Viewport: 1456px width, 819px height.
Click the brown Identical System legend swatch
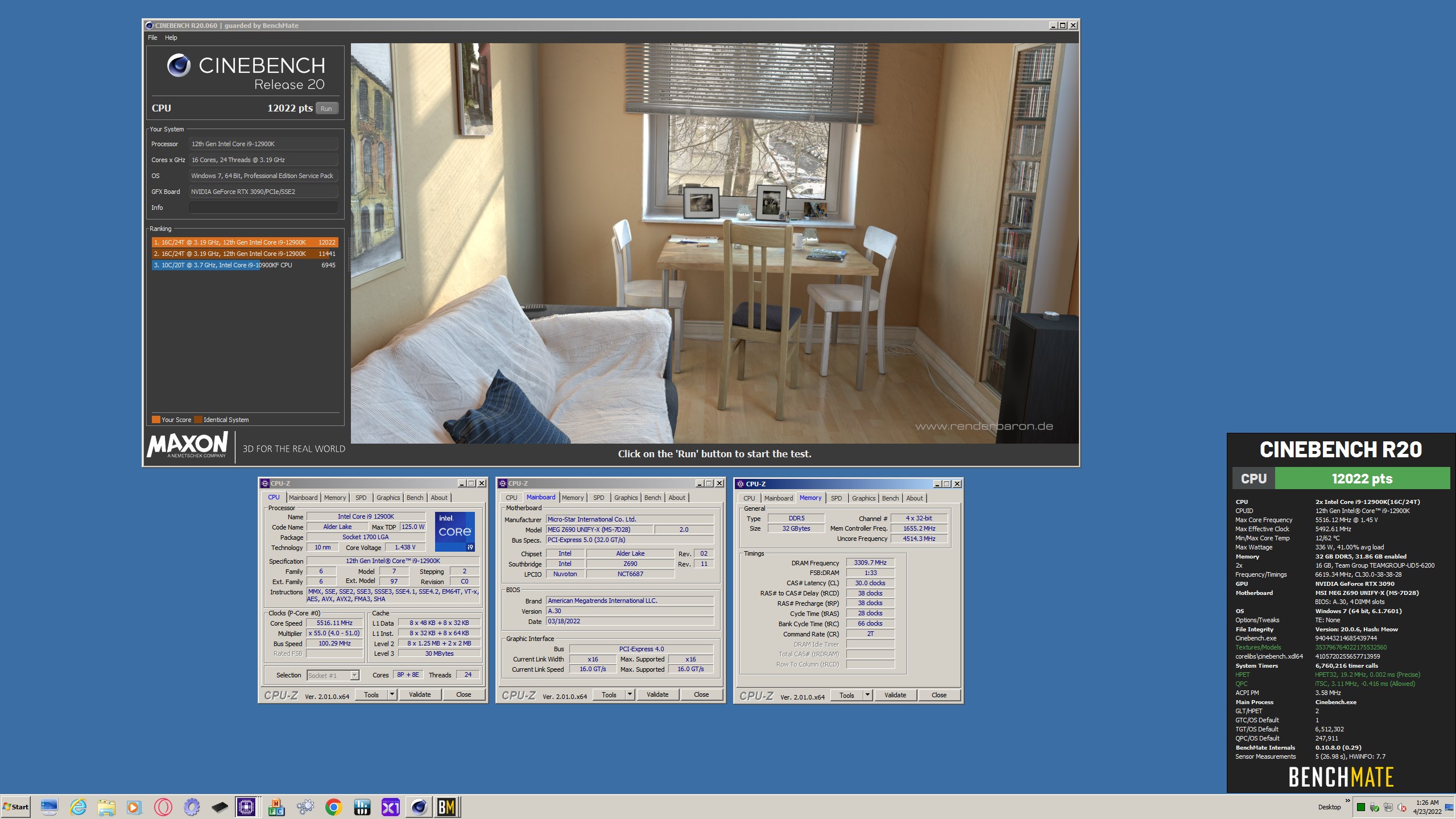(x=198, y=420)
